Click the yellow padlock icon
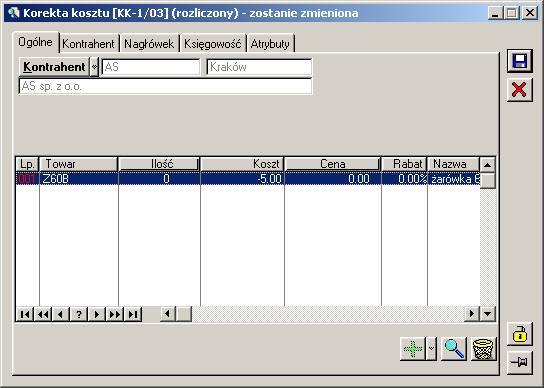This screenshot has height=388, width=544. click(519, 334)
